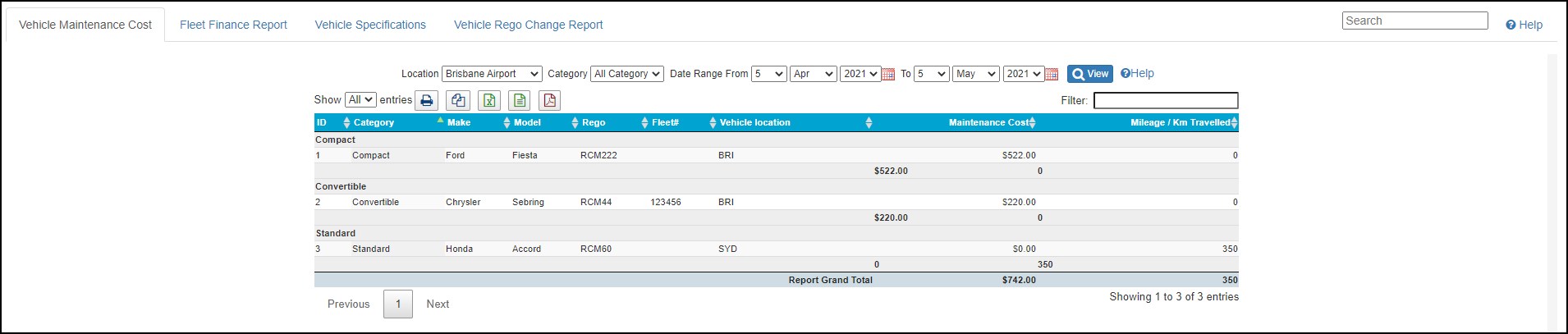Click fleet number 123456

click(x=666, y=202)
